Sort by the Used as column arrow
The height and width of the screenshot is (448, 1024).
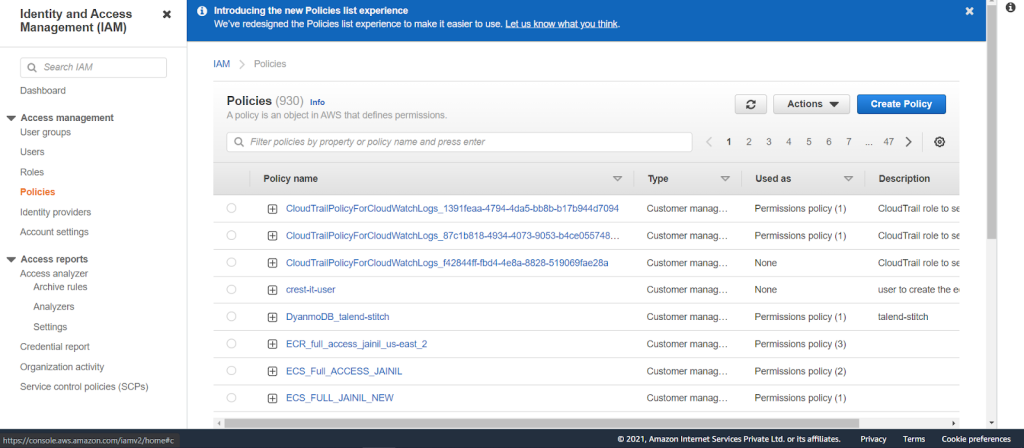[848, 179]
